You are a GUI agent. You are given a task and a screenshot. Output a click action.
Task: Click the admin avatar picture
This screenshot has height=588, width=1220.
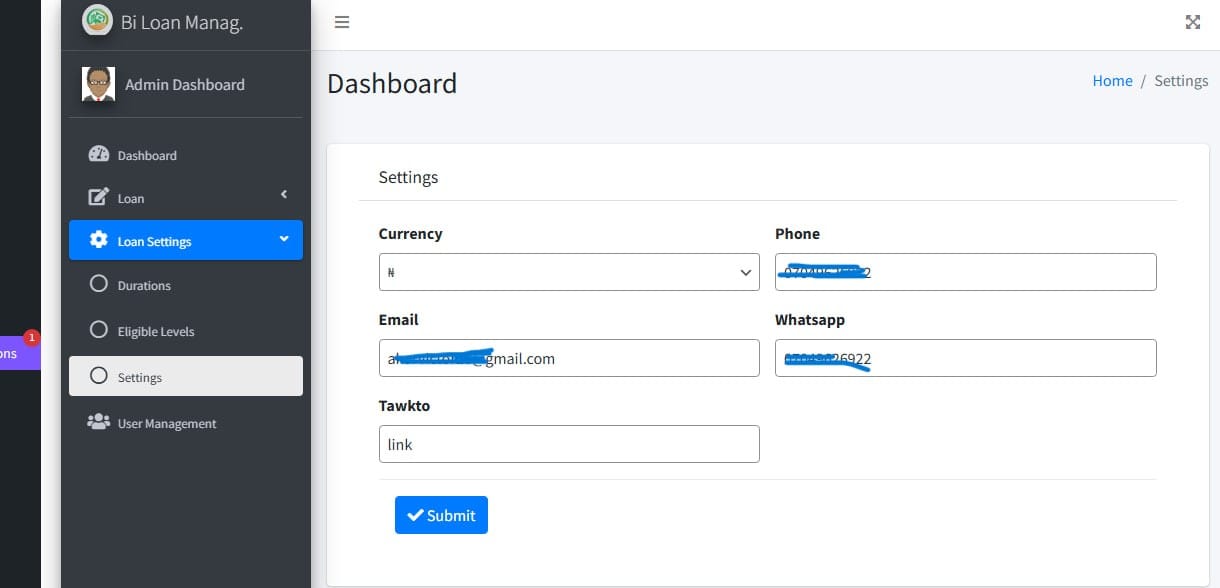[x=98, y=84]
